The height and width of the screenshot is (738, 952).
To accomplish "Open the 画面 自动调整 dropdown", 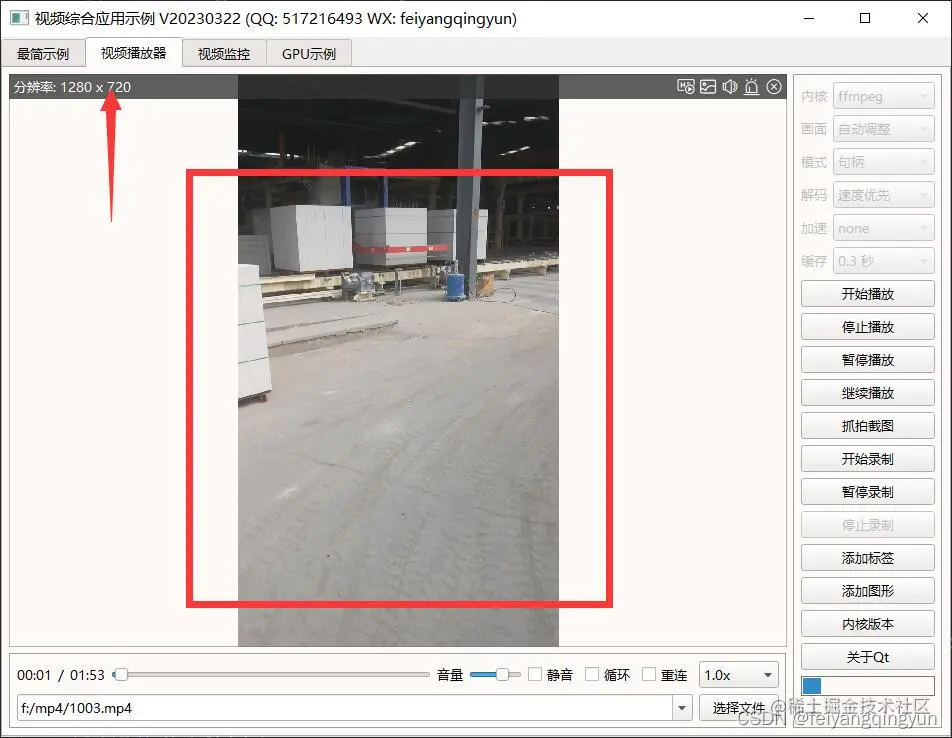I will pyautogui.click(x=883, y=129).
